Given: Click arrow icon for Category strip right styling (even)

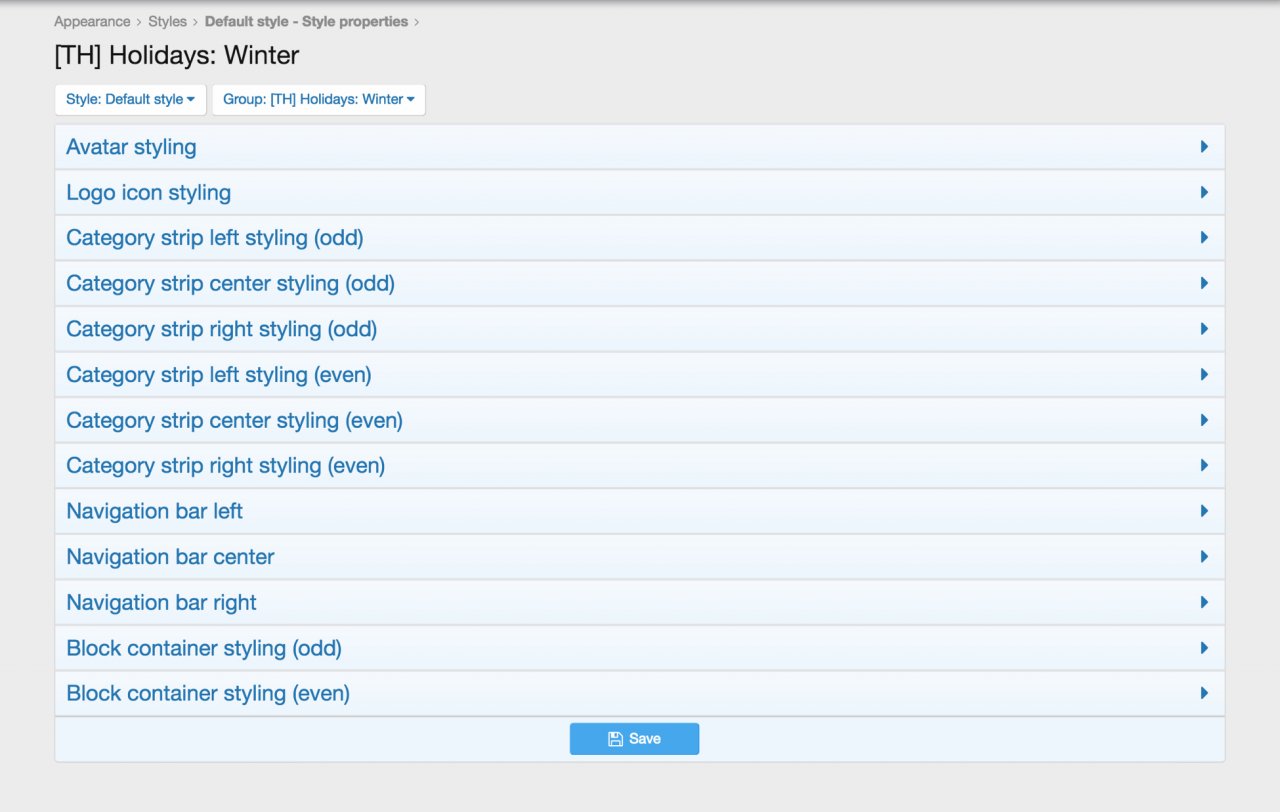Looking at the screenshot, I should pos(1204,466).
